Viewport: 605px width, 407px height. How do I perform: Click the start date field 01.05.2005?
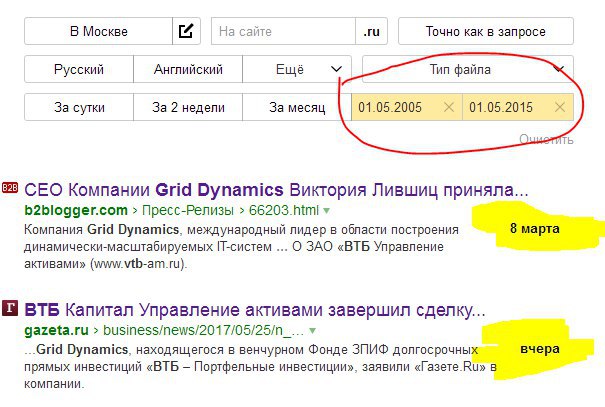click(407, 107)
